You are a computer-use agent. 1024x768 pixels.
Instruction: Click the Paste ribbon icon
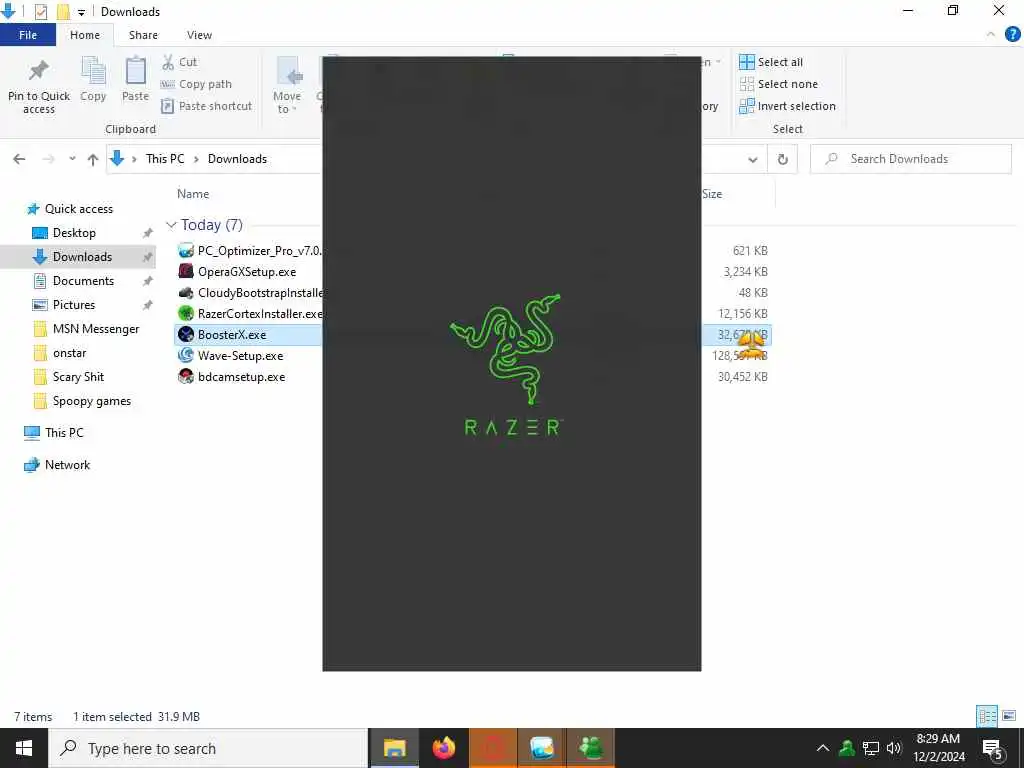(135, 71)
